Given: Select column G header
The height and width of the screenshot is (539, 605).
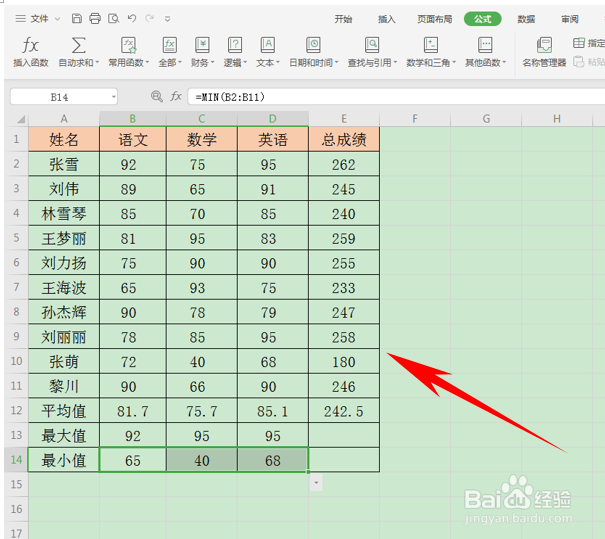Looking at the screenshot, I should click(486, 119).
